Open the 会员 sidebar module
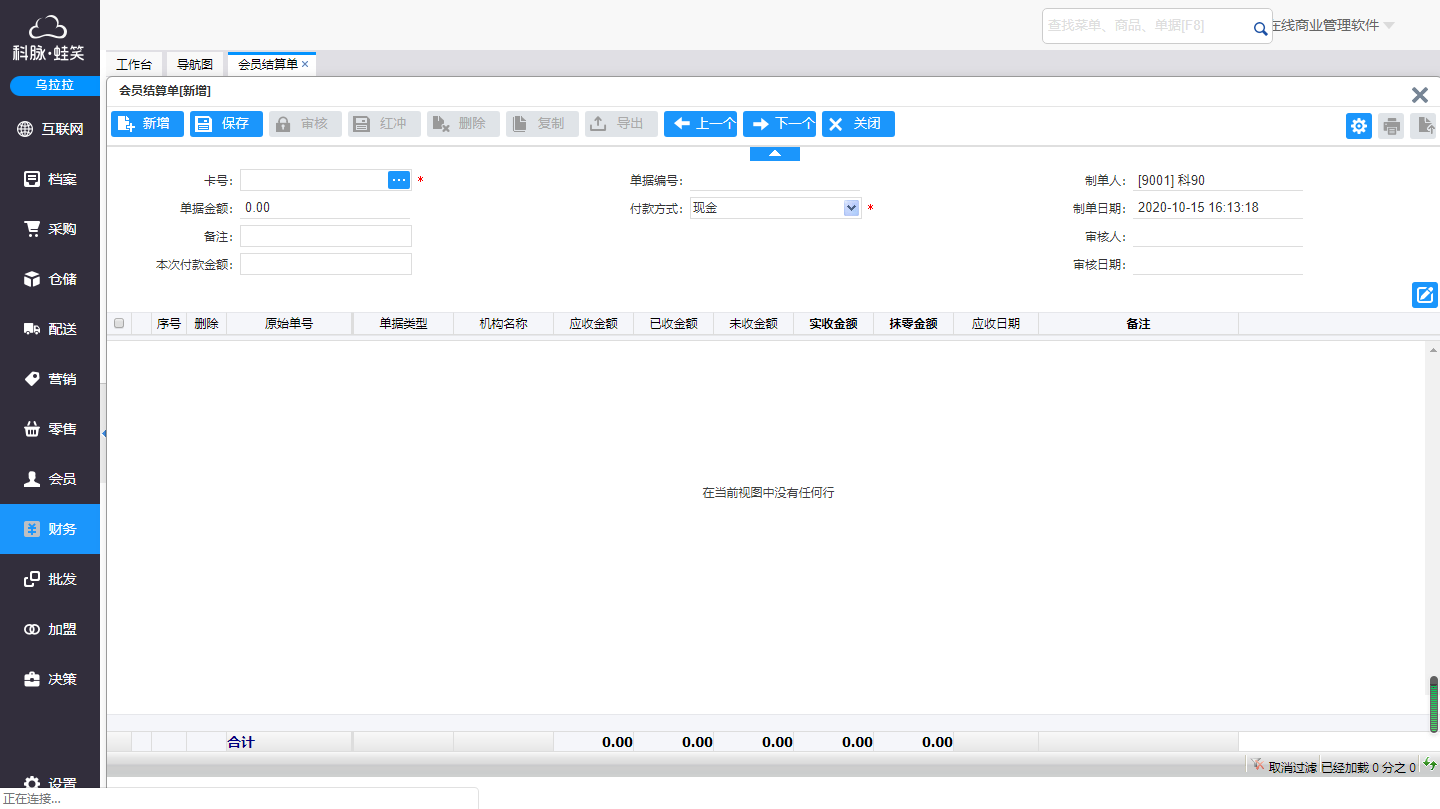This screenshot has height=809, width=1440. click(x=50, y=479)
